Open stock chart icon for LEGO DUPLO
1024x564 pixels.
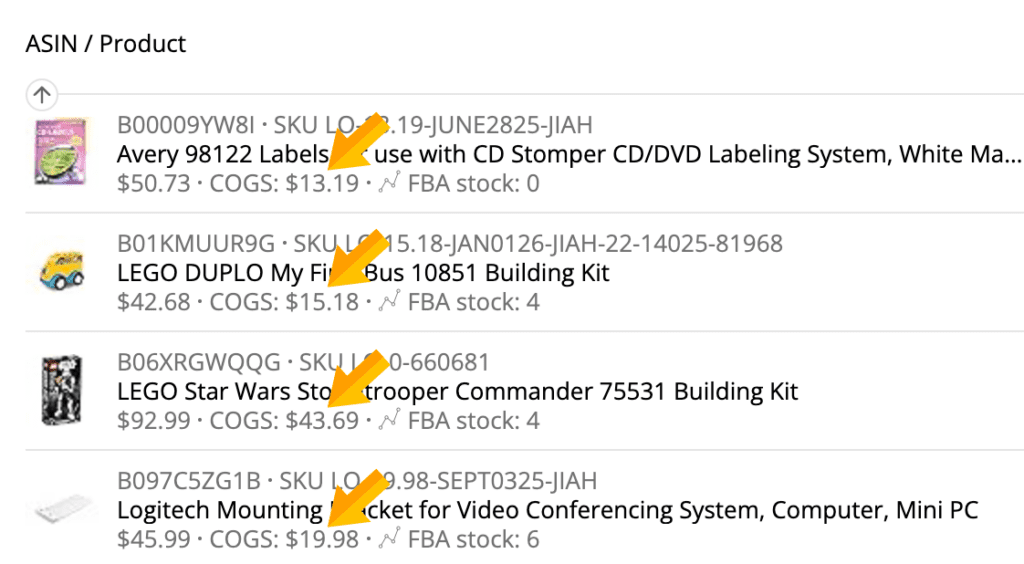(x=390, y=302)
